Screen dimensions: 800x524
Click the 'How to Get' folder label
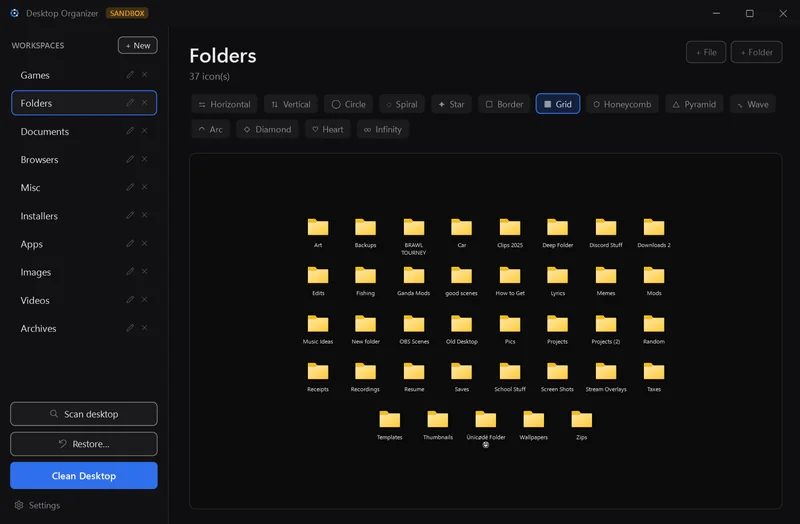(510, 293)
